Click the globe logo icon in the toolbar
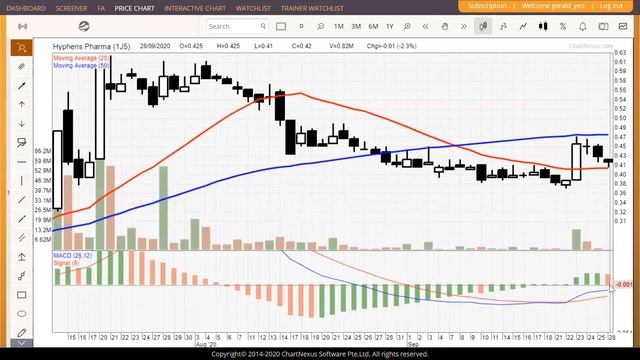Viewport: 640px width, 360px height. coord(84,26)
